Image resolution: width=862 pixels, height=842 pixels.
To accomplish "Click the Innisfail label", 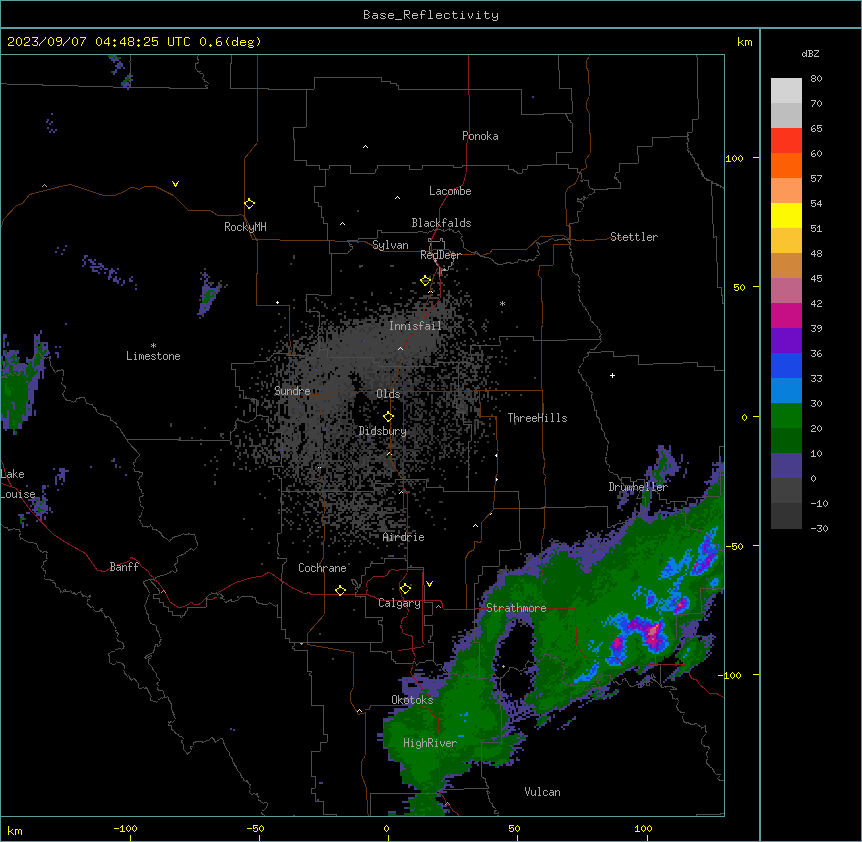I will pyautogui.click(x=415, y=326).
